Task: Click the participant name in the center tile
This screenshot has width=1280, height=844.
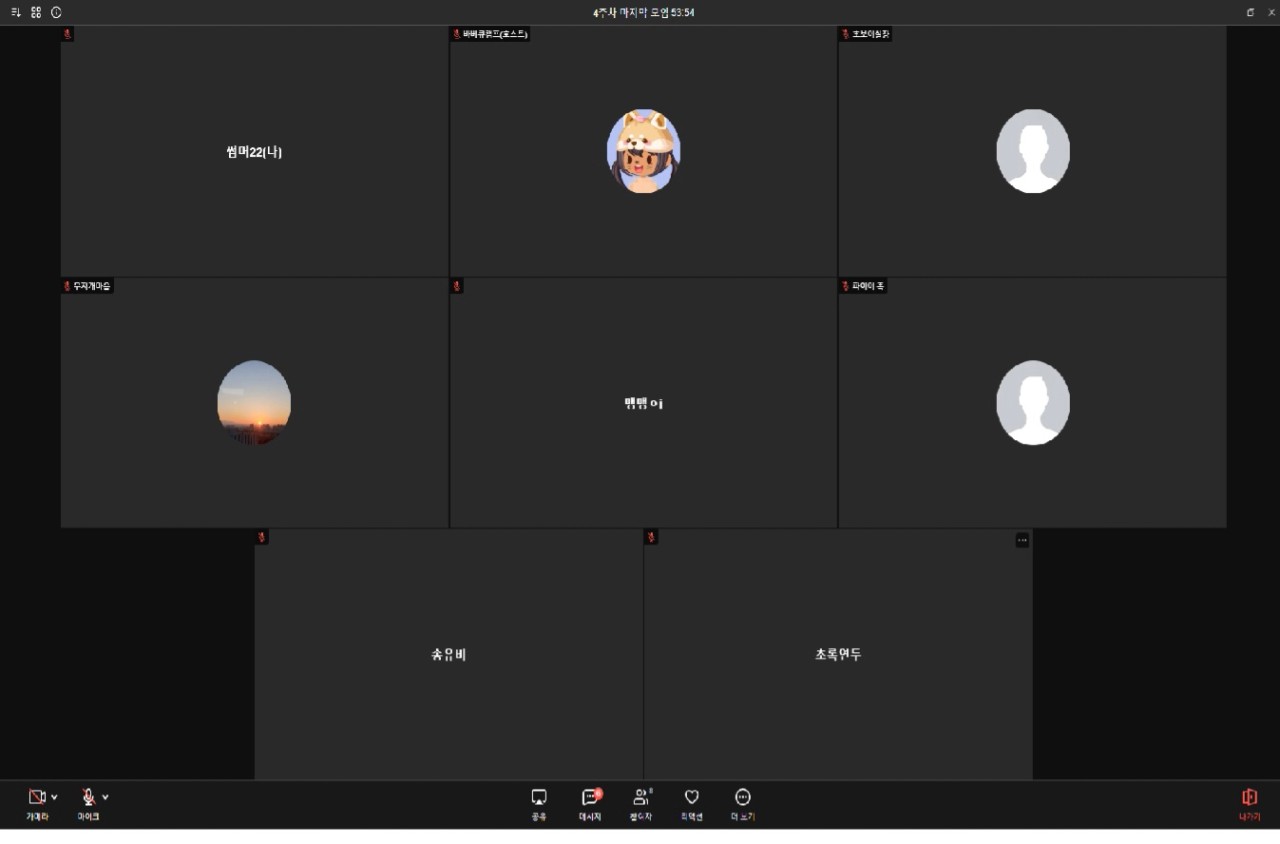Action: point(643,403)
